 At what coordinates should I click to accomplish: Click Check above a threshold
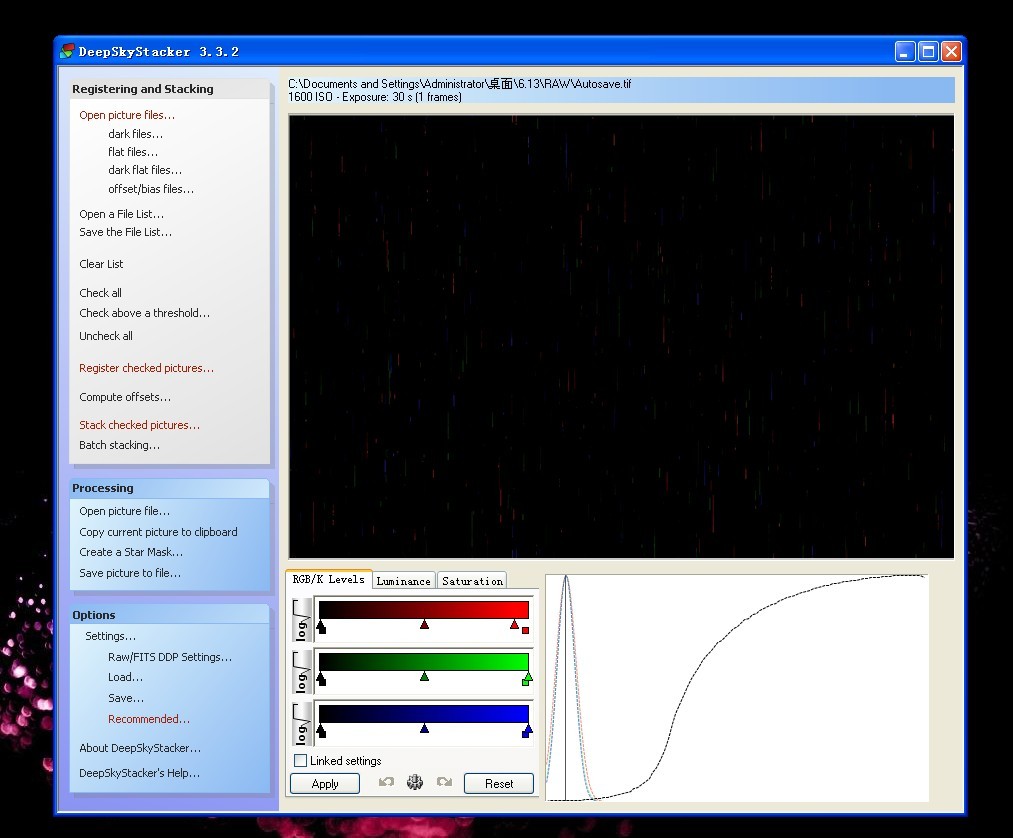(144, 313)
